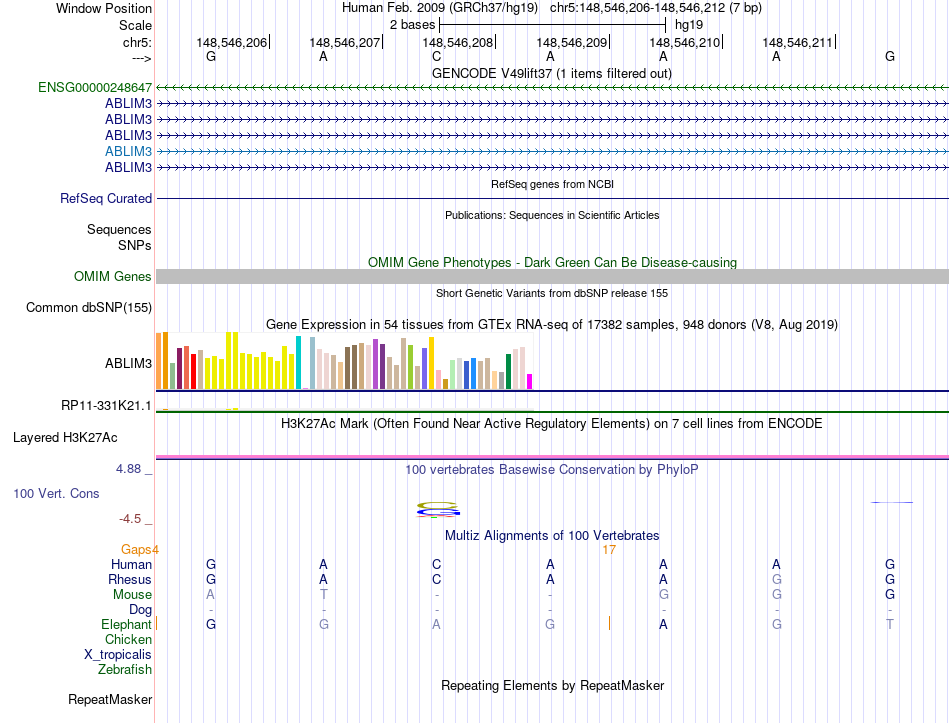This screenshot has height=723, width=950.
Task: Open the OMIM Genes track label
Action: pos(113,277)
